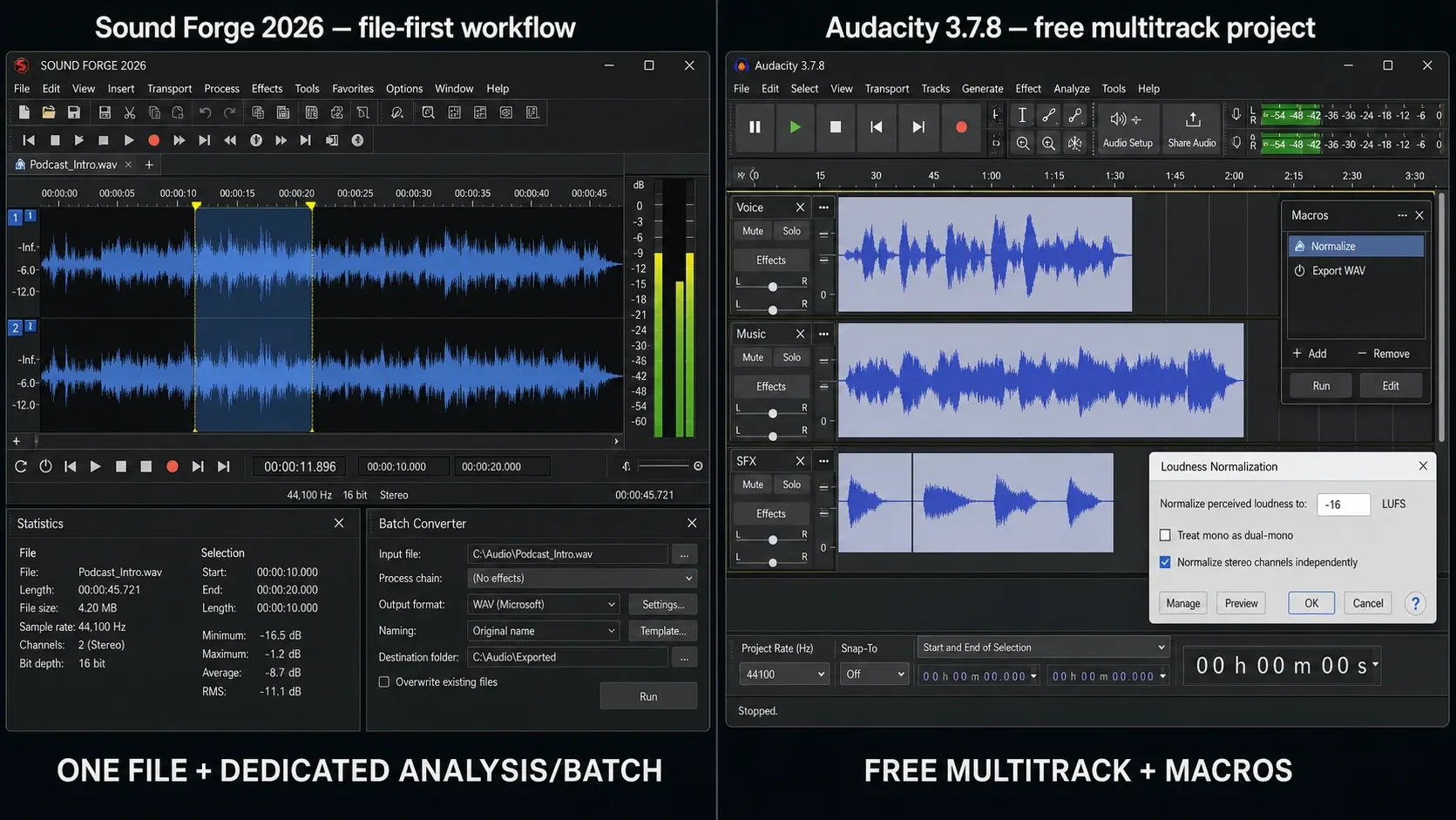Uncheck Normalize stereo channels independently
Image resolution: width=1456 pixels, height=820 pixels.
click(1165, 562)
